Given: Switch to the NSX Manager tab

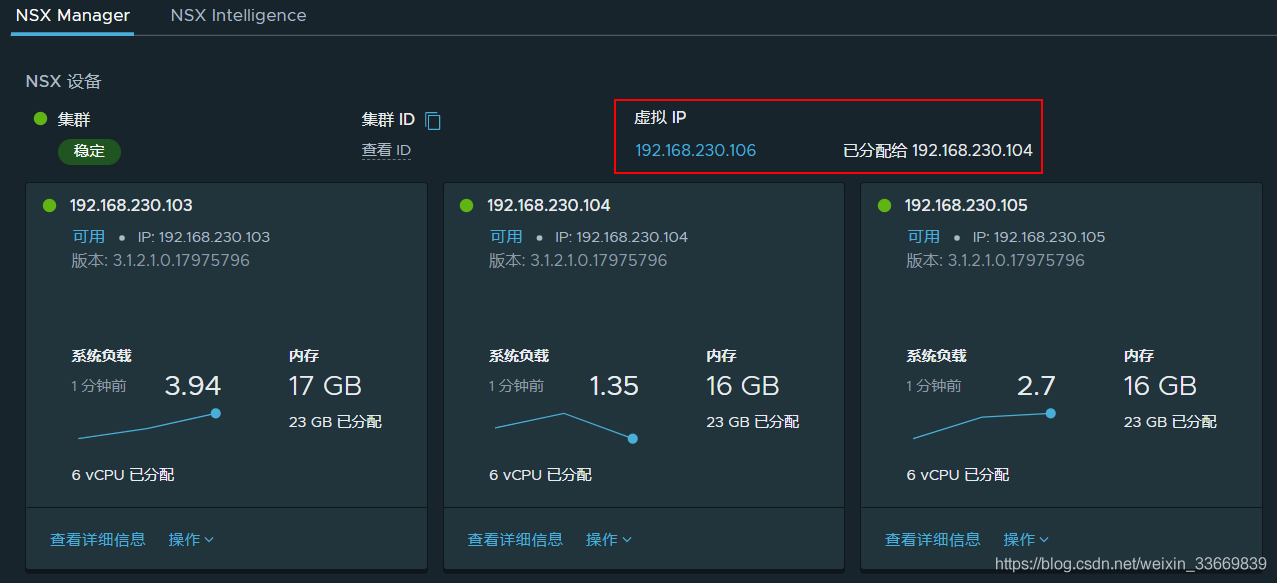Looking at the screenshot, I should 72,16.
